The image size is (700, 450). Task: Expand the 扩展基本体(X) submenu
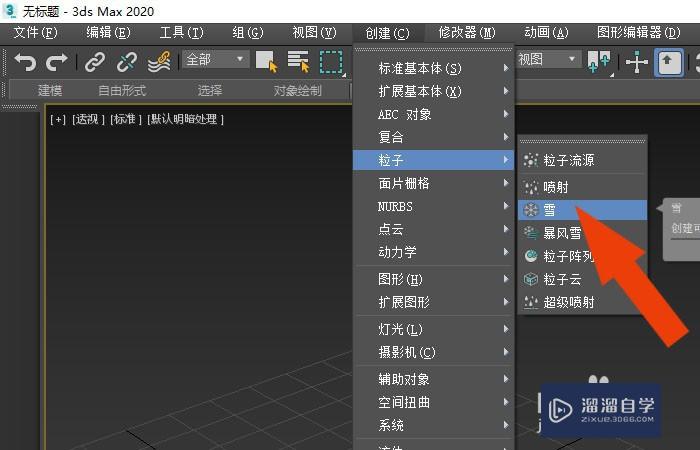[x=433, y=91]
